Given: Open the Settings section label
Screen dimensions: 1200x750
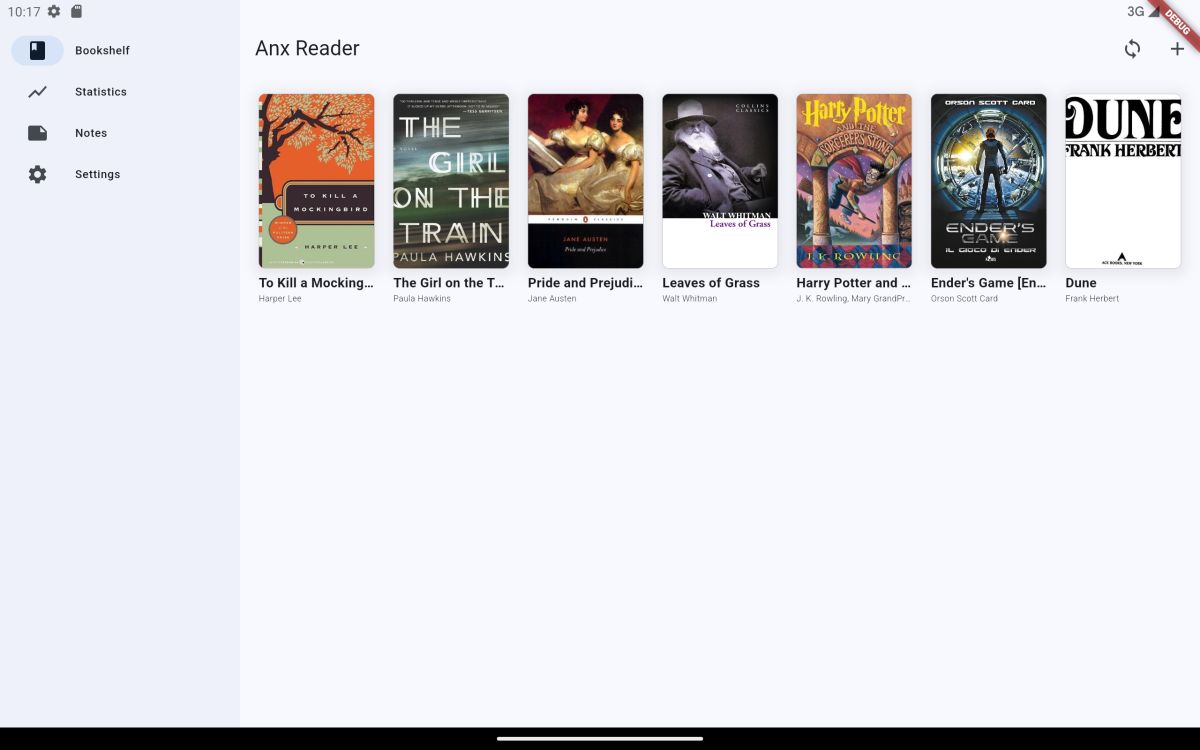Looking at the screenshot, I should 97,174.
